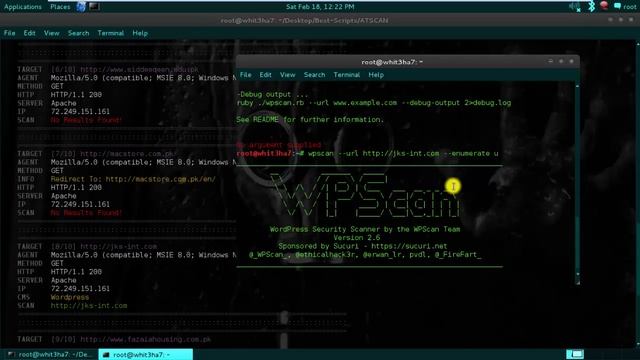
Task: Click 'WordPress Security Scanner by the WPScan Team'
Action: click(x=365, y=229)
